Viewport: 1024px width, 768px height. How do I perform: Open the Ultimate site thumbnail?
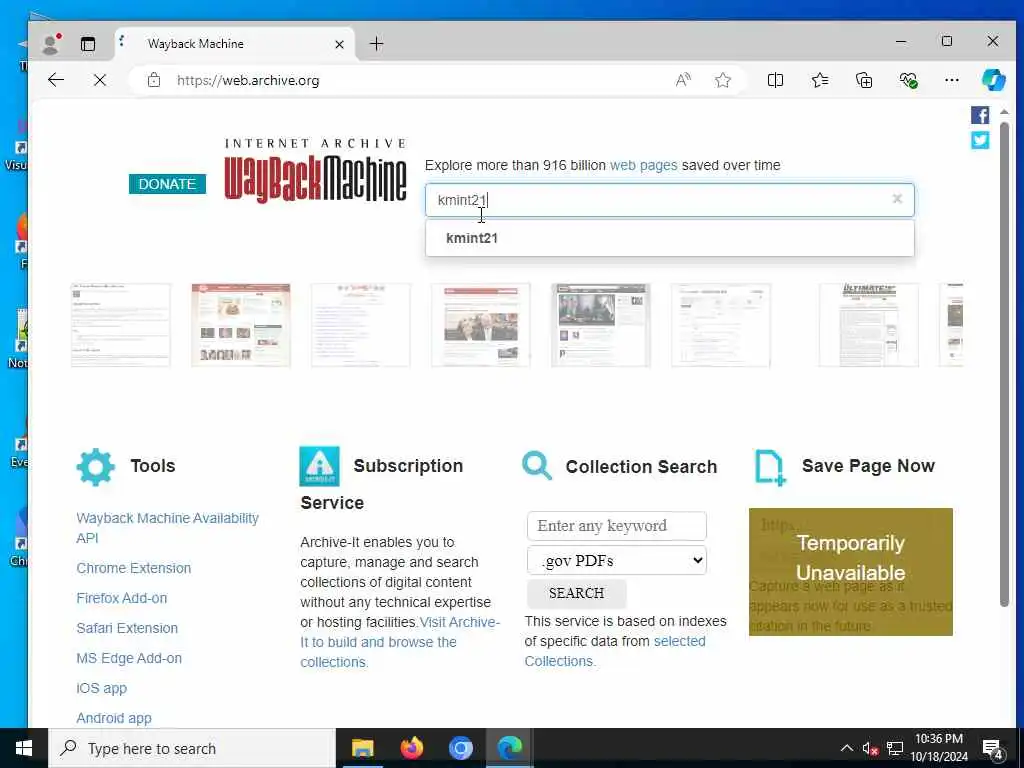pyautogui.click(x=869, y=325)
